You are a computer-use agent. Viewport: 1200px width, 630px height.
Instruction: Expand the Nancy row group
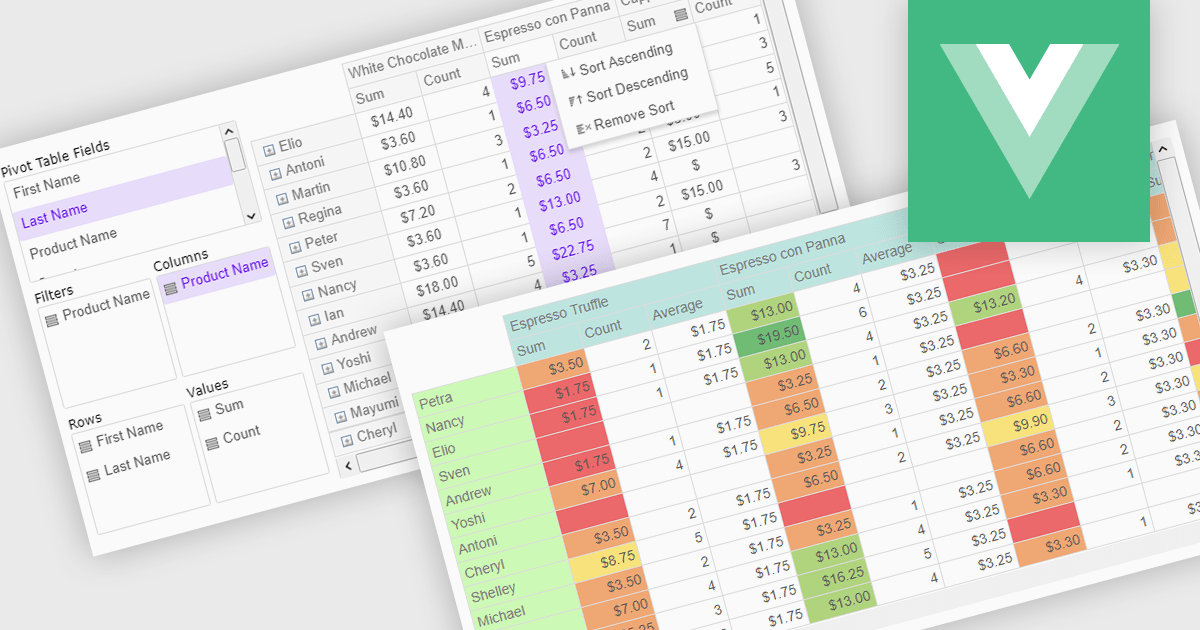307,293
